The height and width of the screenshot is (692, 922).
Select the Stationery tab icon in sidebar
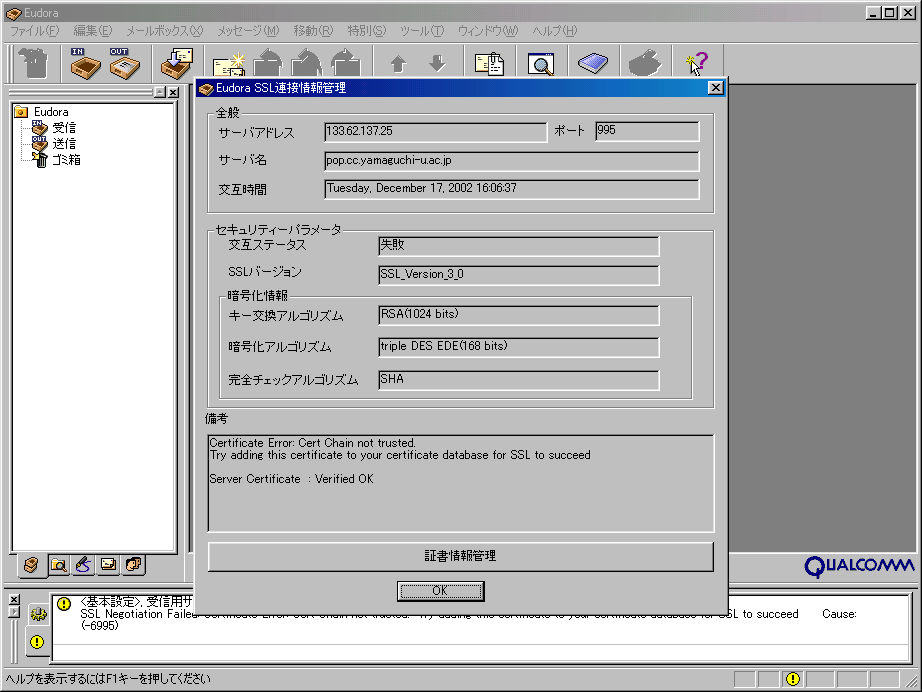(x=109, y=565)
